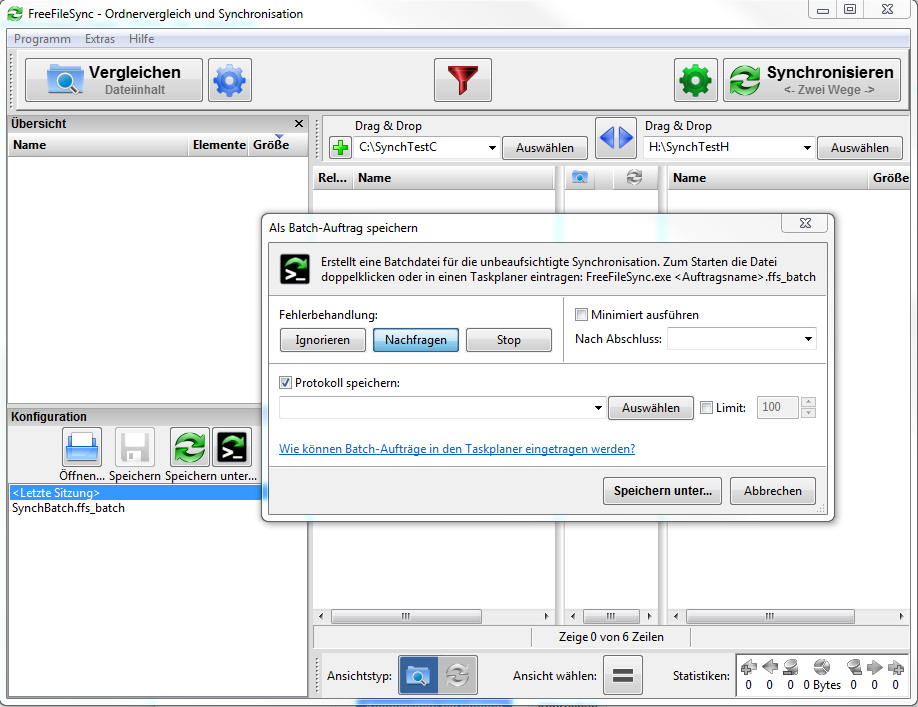The image size is (918, 707).
Task: Click the Vergleichen compare button
Action: (x=114, y=80)
